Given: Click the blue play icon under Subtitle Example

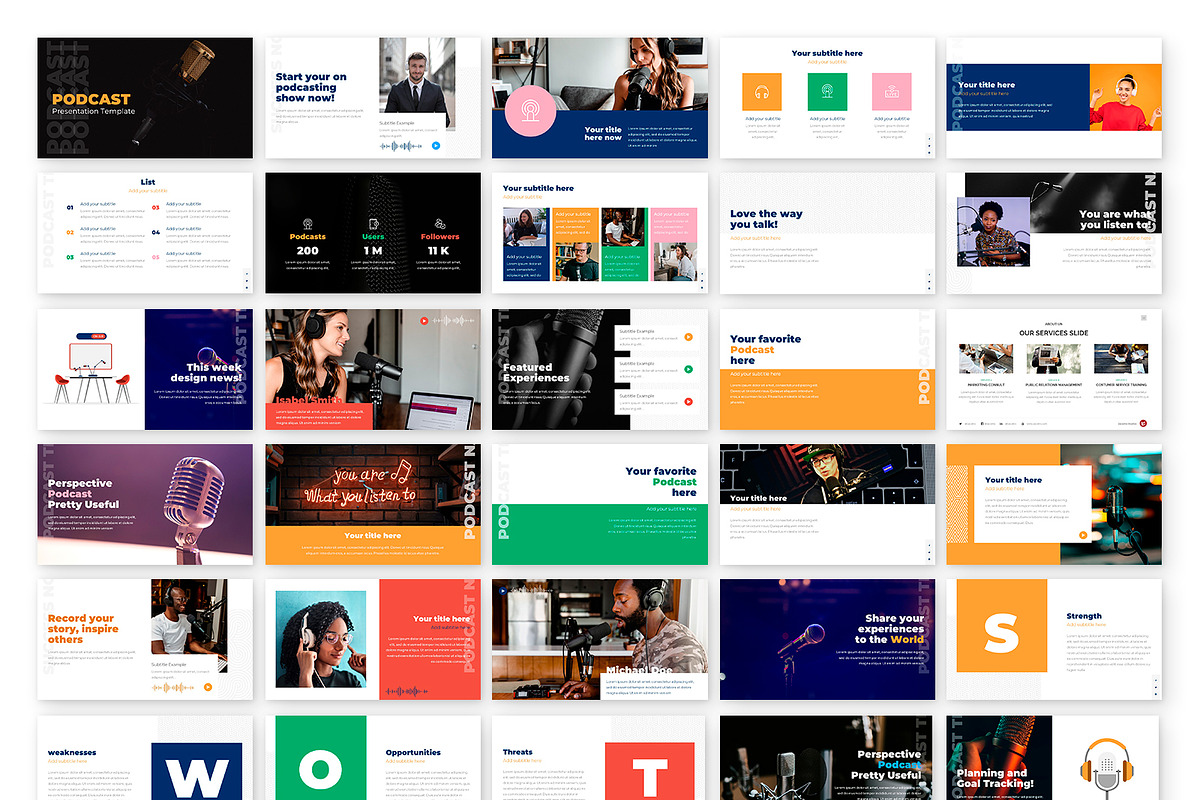Looking at the screenshot, I should (x=435, y=146).
